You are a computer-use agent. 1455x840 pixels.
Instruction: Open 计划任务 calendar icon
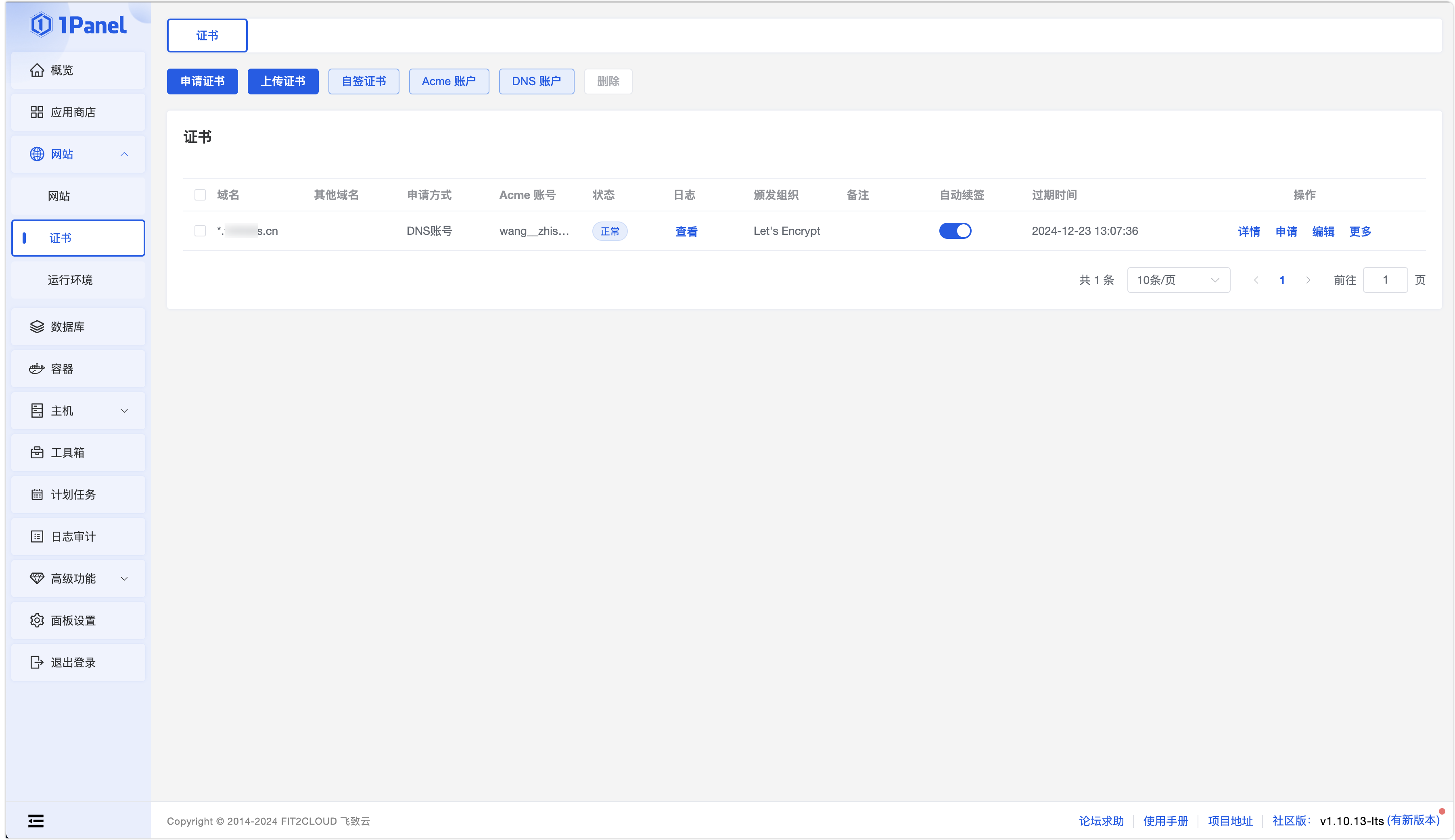point(37,494)
